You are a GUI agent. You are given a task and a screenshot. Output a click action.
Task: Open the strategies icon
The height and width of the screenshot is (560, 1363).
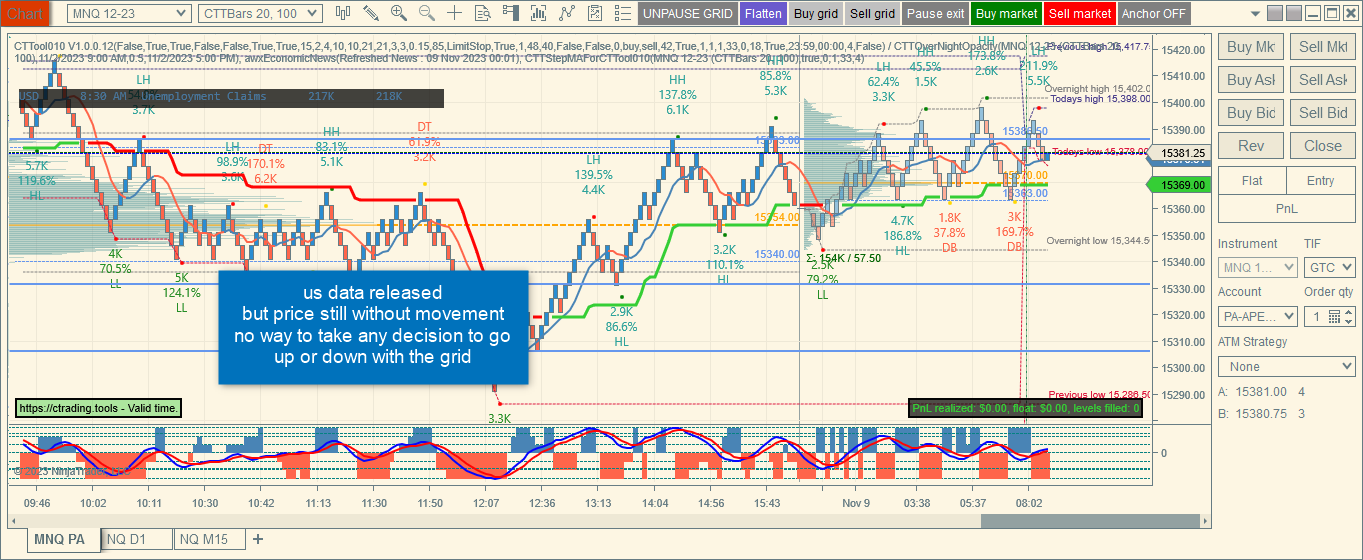pyautogui.click(x=595, y=13)
